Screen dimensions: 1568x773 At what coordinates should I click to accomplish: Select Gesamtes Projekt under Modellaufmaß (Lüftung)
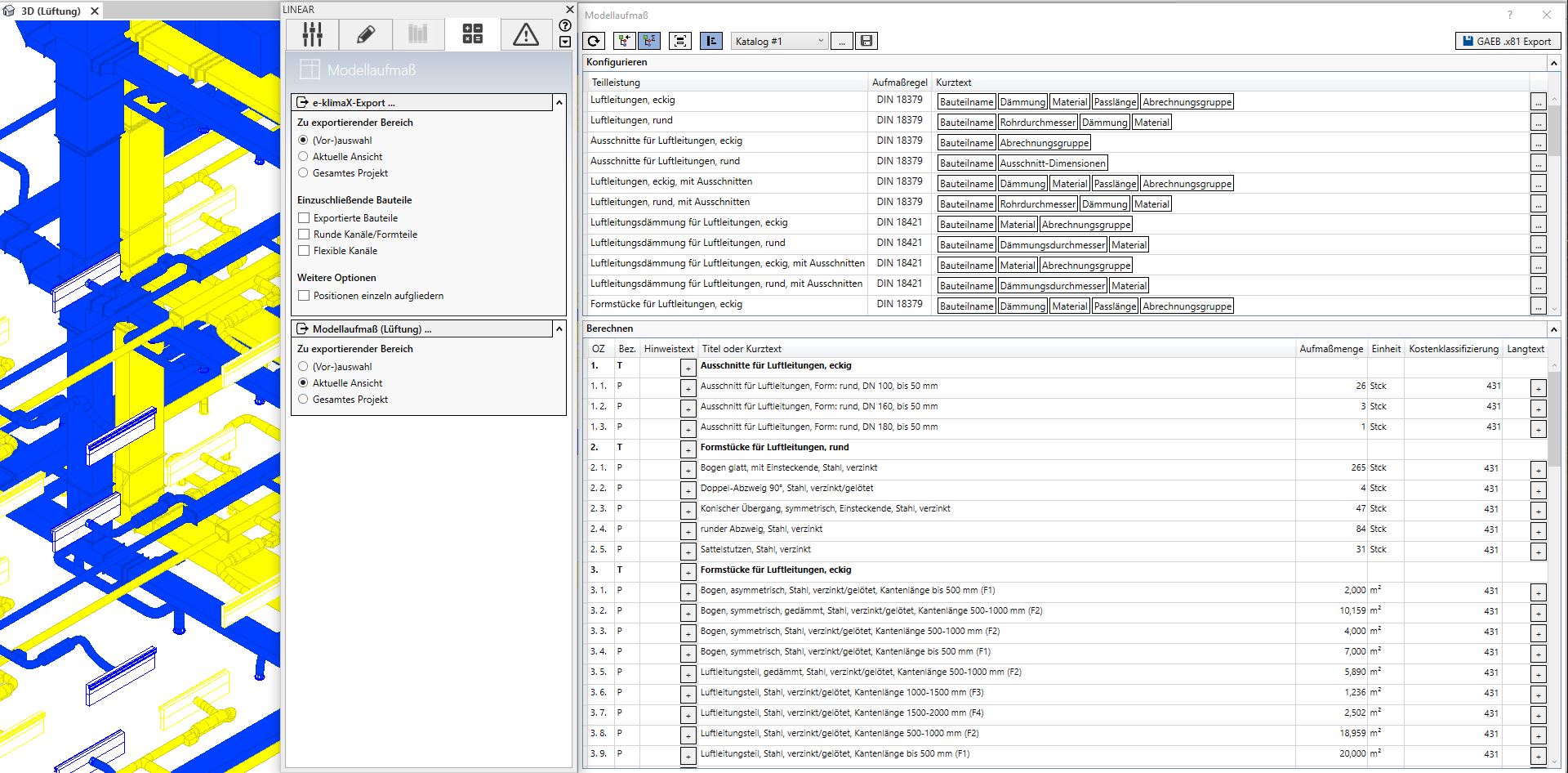303,400
